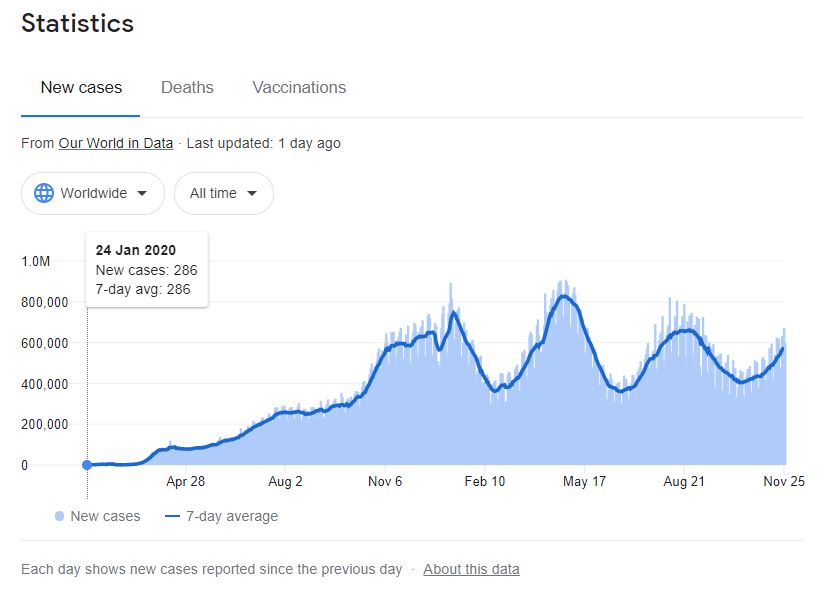Switch to the Deaths tab
Image resolution: width=830 pixels, height=591 pixels.
pos(187,87)
